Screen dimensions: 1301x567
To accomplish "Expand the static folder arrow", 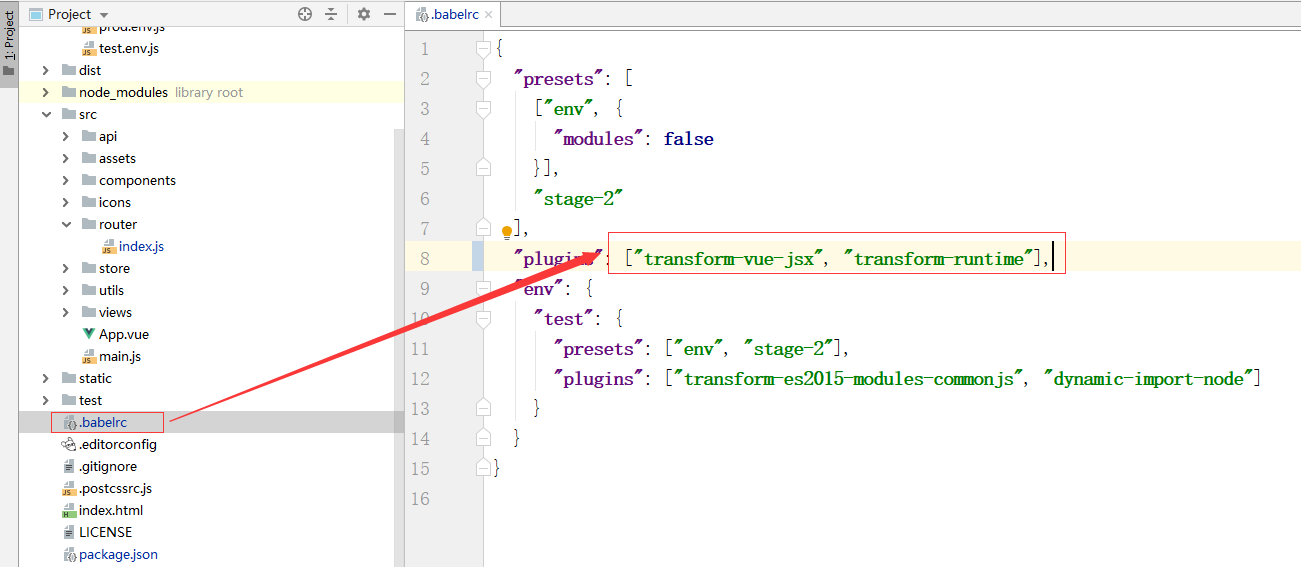I will 45,378.
